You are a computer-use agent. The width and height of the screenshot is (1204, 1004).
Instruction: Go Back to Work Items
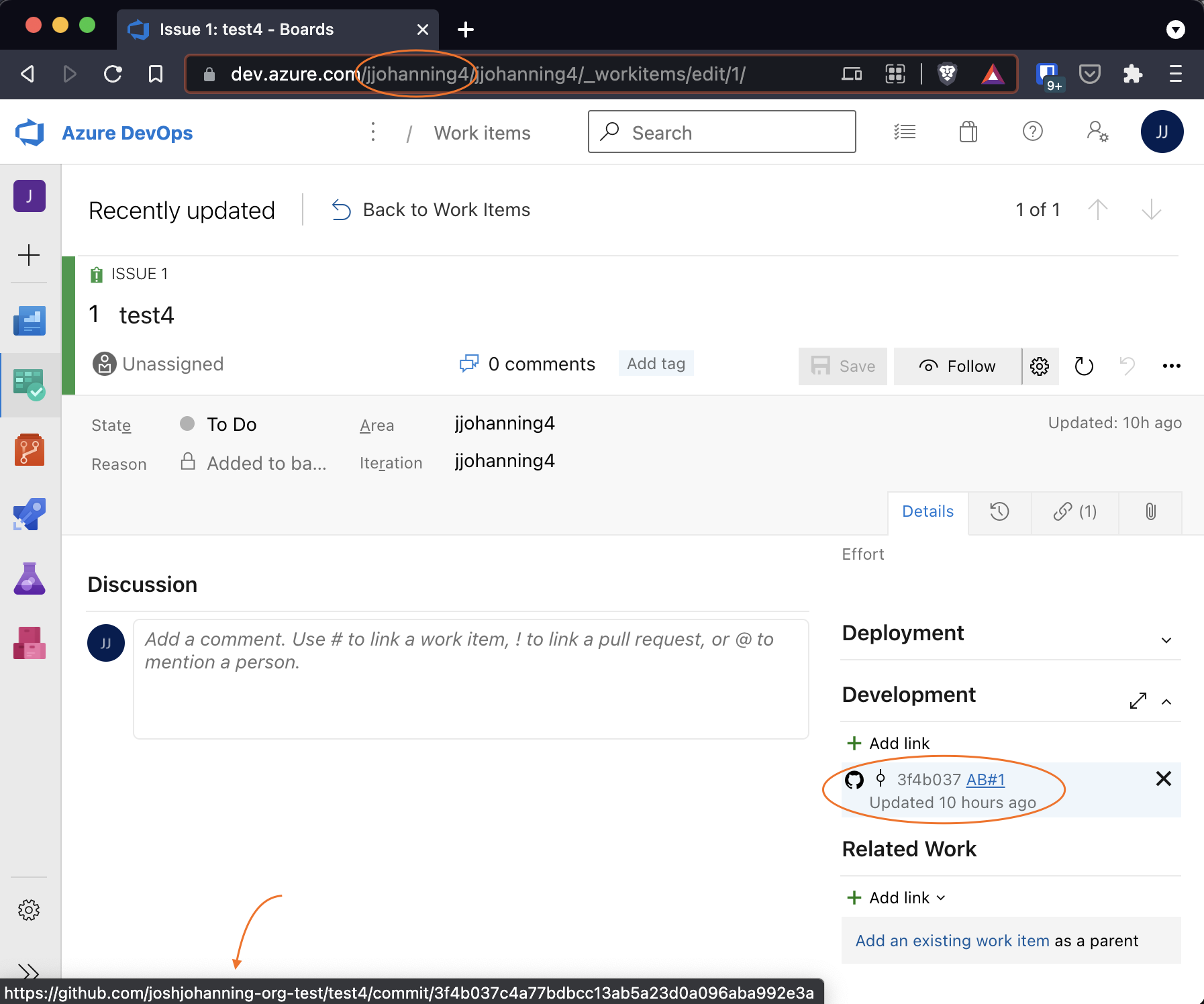point(431,210)
